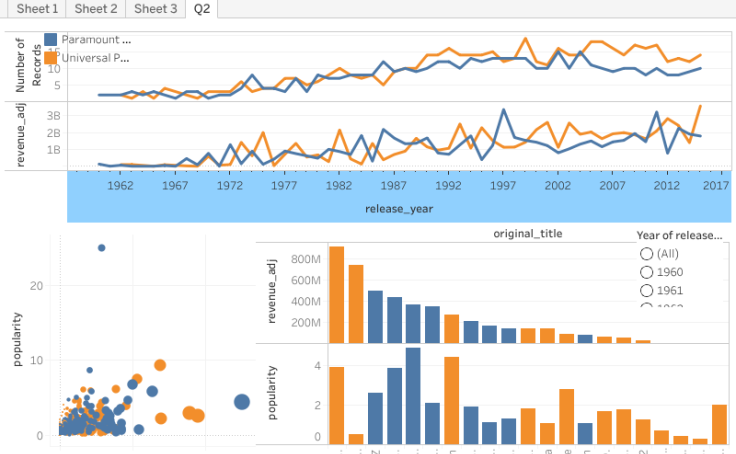
Task: Click the orange Universal legend color swatch
Action: point(51,58)
